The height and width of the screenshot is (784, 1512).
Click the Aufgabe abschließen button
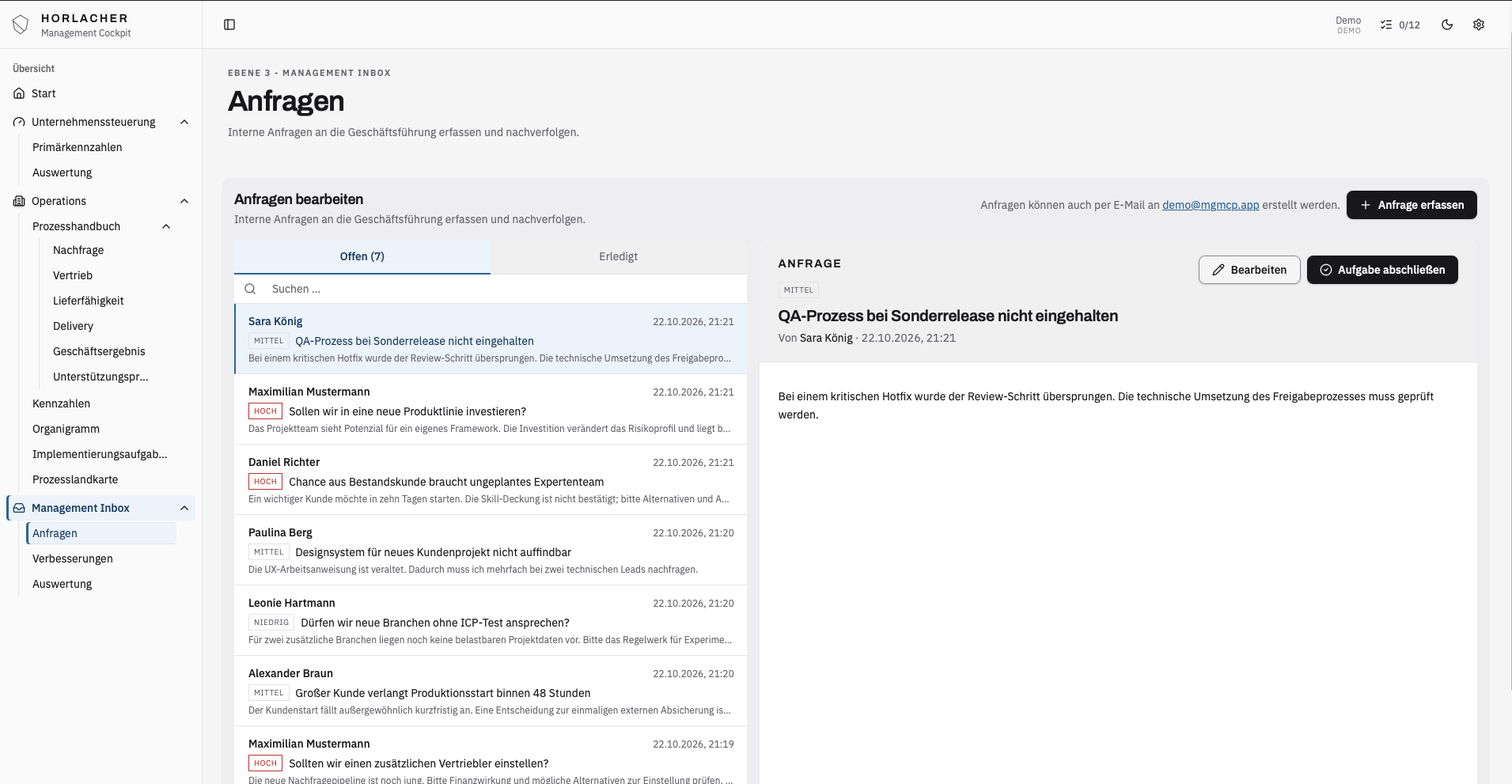point(1382,270)
